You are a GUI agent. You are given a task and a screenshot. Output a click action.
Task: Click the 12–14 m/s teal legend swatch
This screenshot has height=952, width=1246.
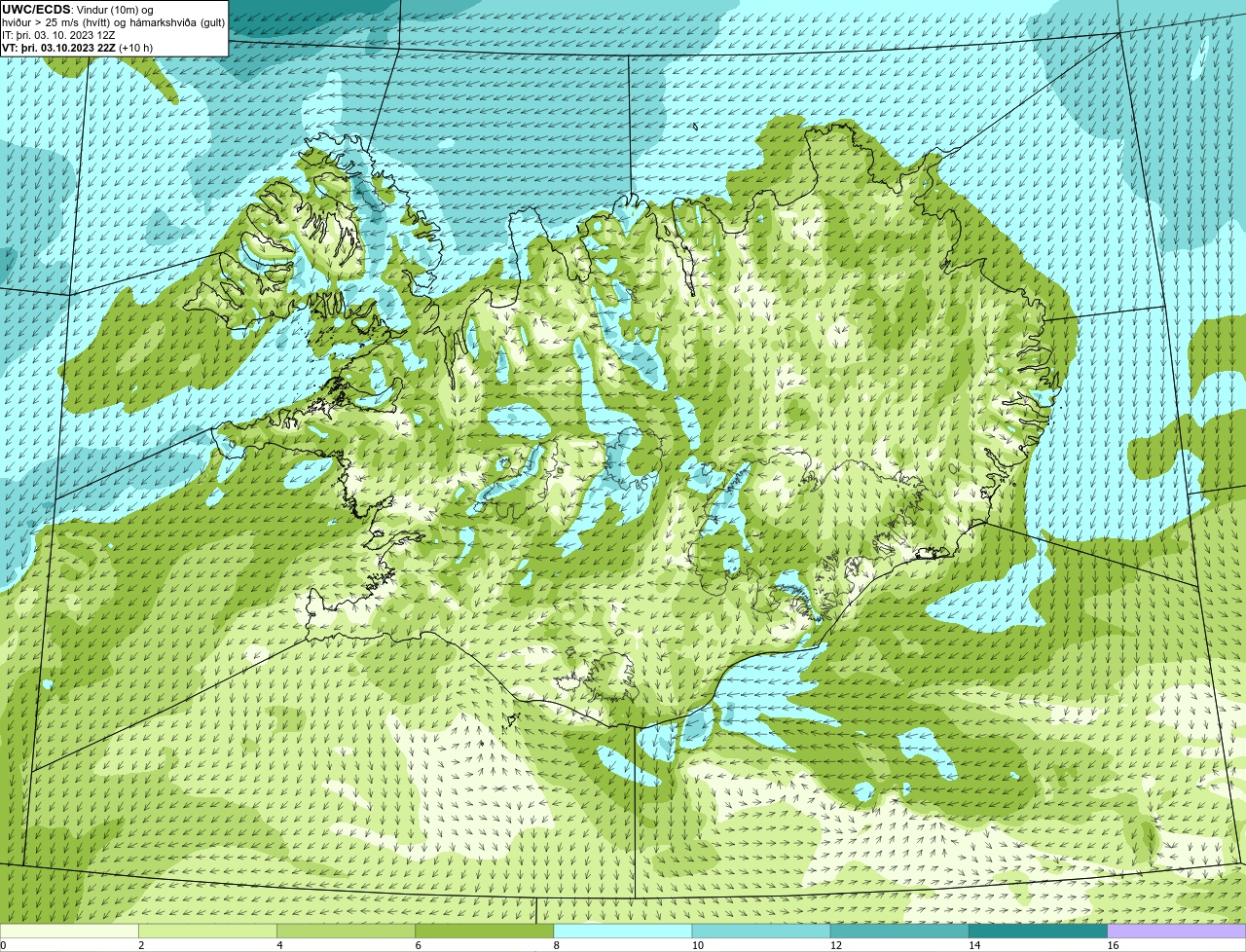point(899,932)
